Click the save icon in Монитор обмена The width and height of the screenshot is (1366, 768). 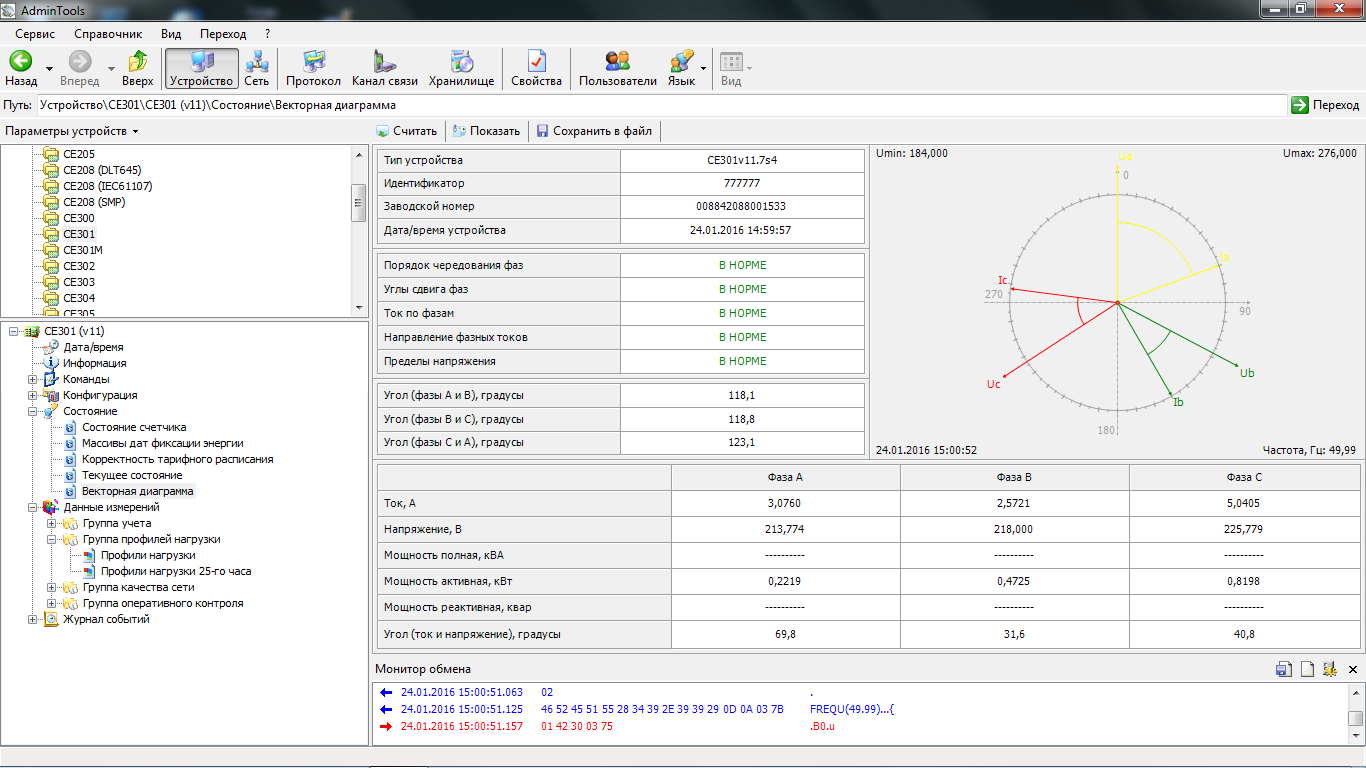coord(1283,669)
